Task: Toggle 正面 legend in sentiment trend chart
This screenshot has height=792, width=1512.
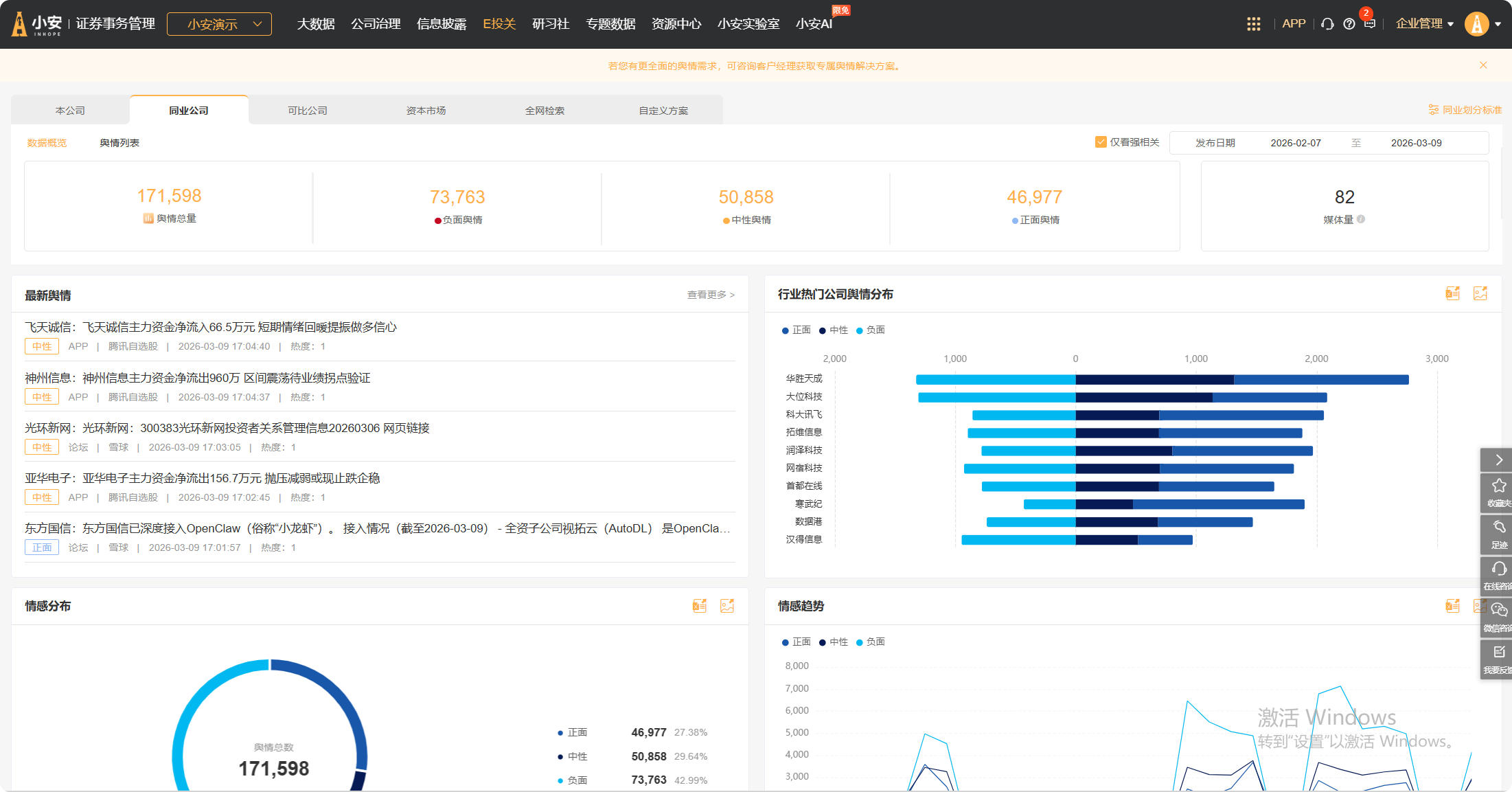Action: 796,642
